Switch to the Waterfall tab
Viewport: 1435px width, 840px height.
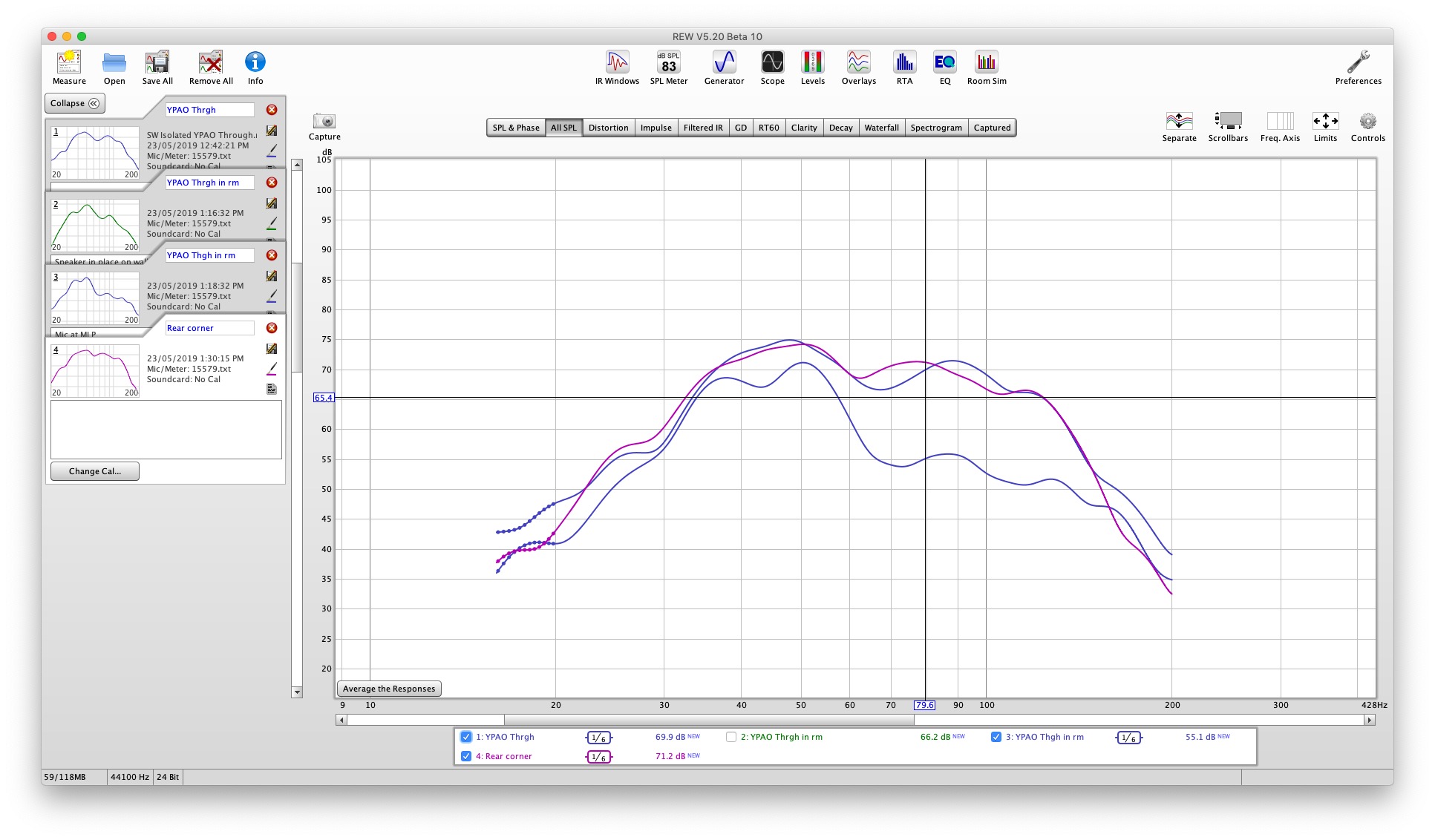tap(881, 128)
